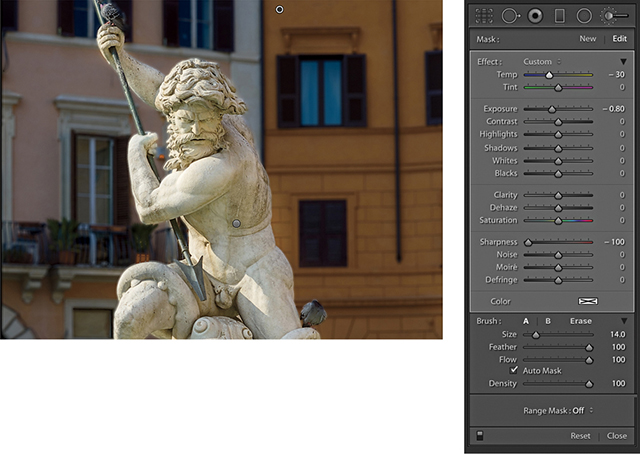Viewport: 640px width, 454px height.
Task: Switch to brush B
Action: (x=547, y=321)
